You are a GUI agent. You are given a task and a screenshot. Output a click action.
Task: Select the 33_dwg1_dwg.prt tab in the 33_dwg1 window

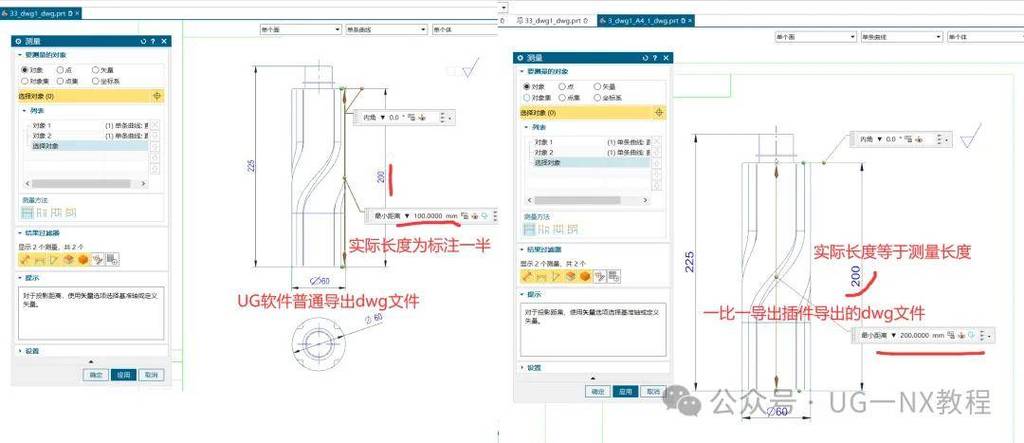point(38,13)
